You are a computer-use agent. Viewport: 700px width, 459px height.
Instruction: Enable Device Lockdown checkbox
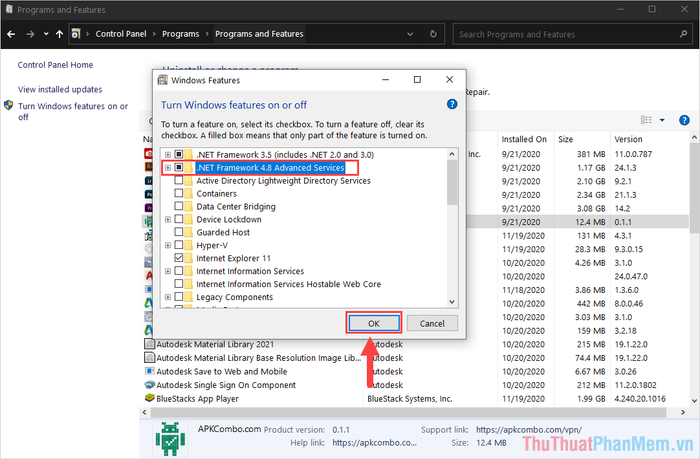[x=179, y=219]
